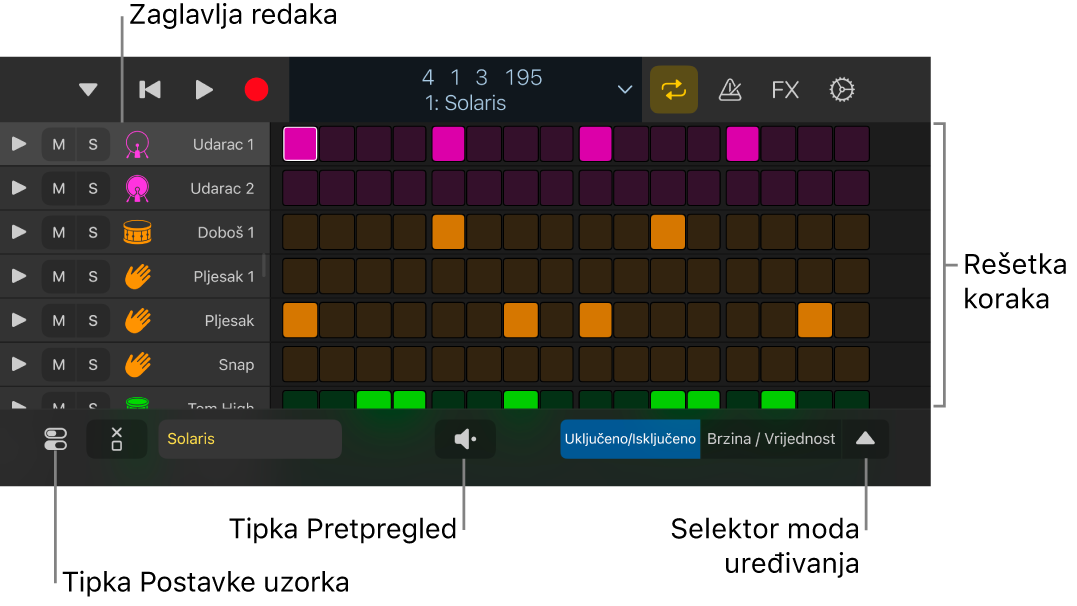Select the snare drum icon of Doboš 1

pyautogui.click(x=137, y=232)
